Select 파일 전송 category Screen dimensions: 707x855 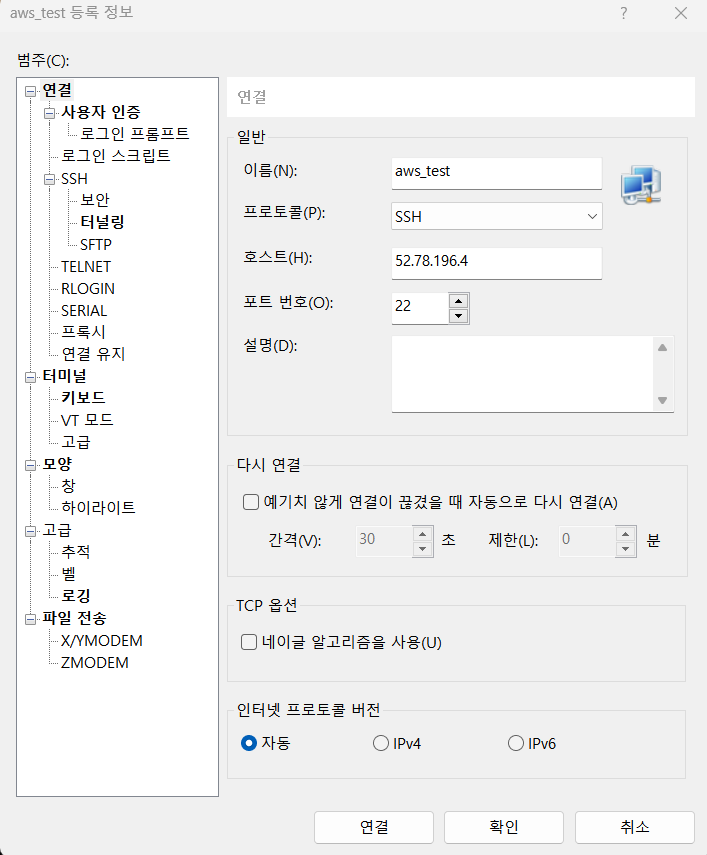tap(74, 618)
